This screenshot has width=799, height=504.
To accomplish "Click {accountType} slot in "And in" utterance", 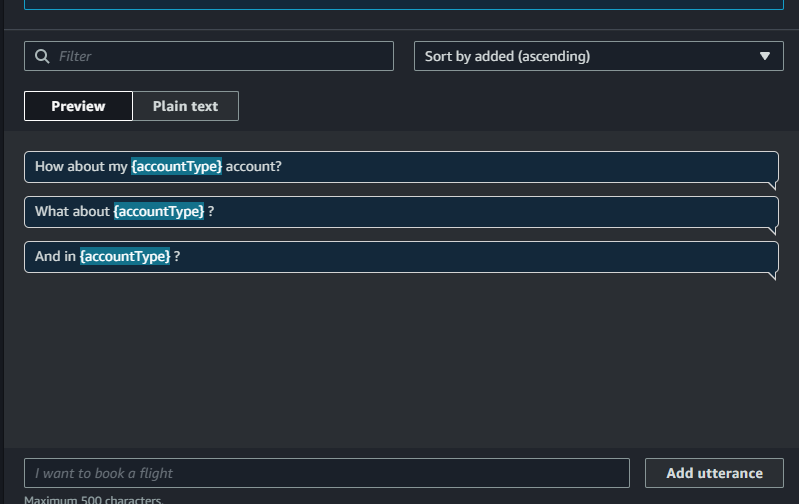I will point(125,256).
